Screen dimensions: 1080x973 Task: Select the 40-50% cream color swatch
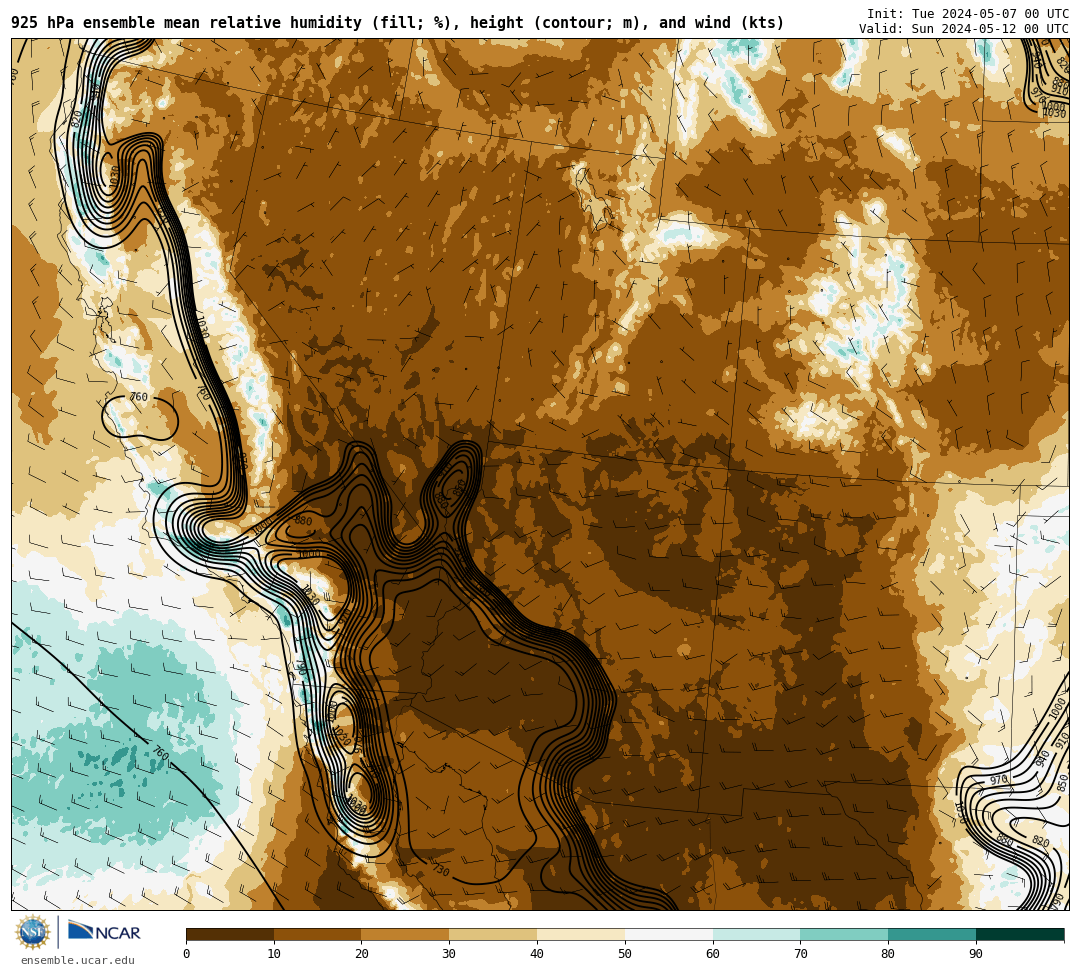[x=581, y=934]
